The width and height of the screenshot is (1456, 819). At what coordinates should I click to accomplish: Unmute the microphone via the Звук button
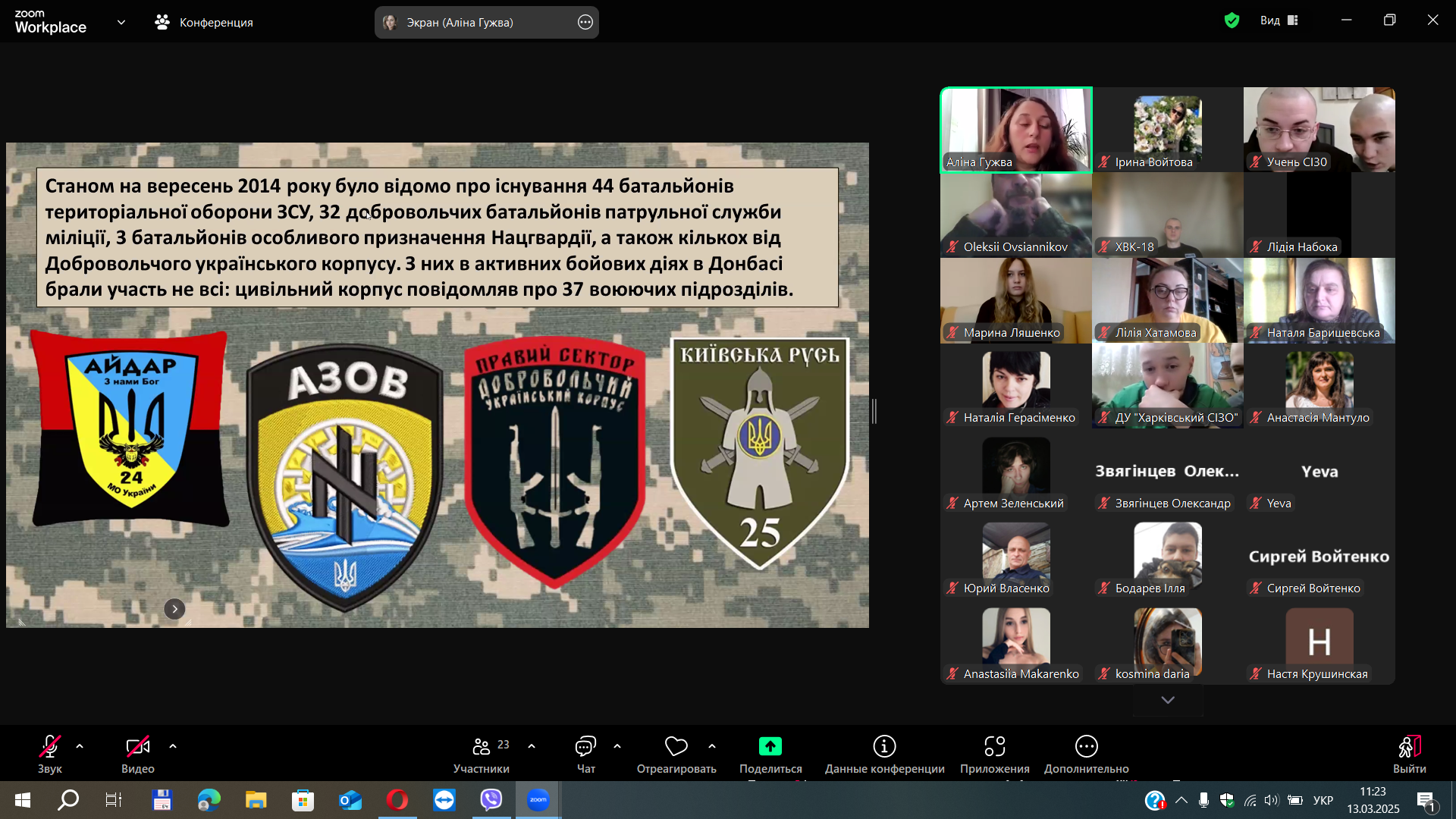50,754
